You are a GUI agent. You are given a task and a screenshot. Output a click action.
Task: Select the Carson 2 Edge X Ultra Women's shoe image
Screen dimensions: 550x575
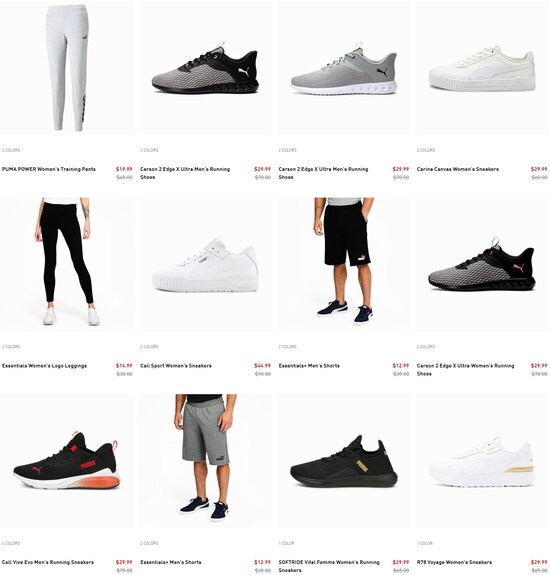click(482, 265)
